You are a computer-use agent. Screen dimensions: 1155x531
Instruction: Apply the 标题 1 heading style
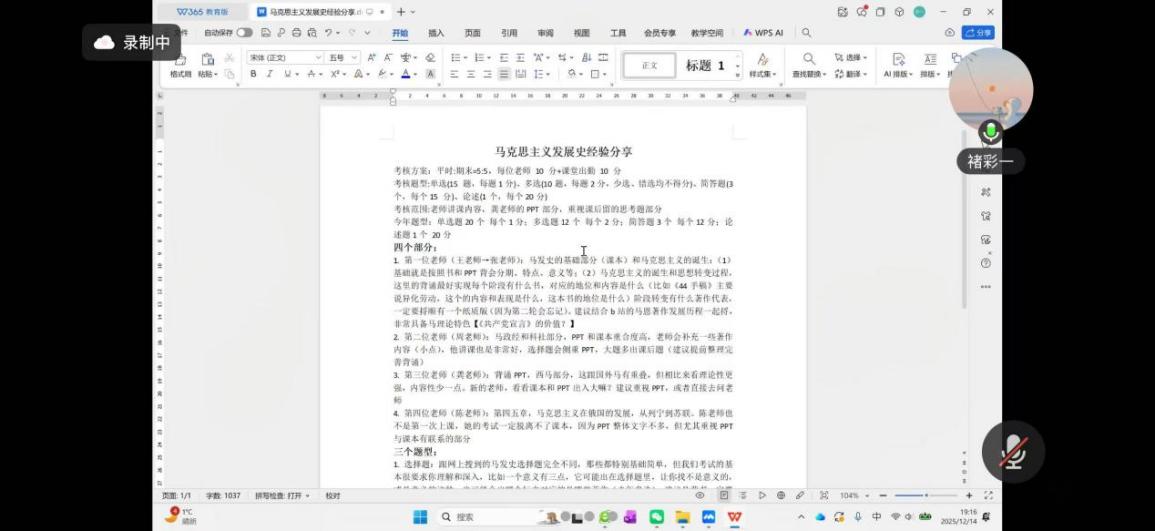(705, 66)
